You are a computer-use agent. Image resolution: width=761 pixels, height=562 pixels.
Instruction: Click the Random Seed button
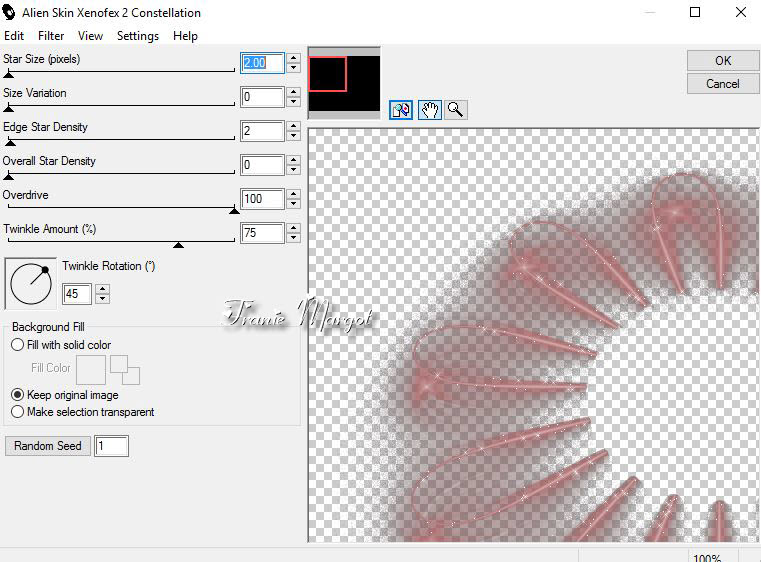pyautogui.click(x=48, y=446)
